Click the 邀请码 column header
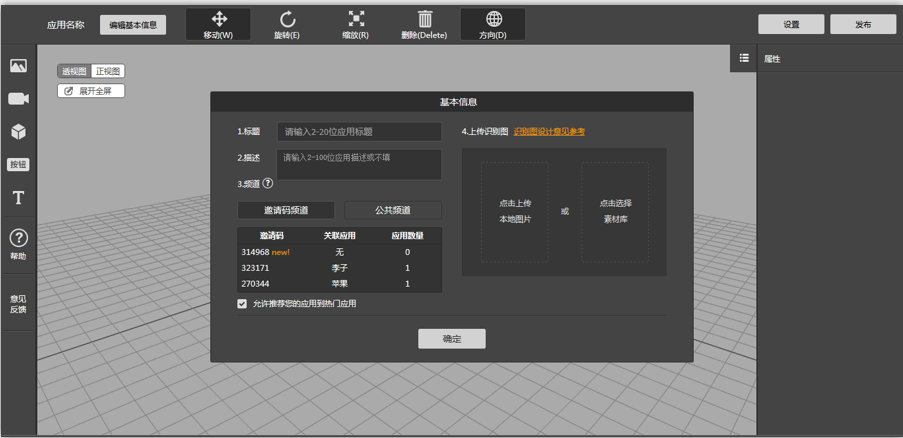The height and width of the screenshot is (438, 903). 272,236
